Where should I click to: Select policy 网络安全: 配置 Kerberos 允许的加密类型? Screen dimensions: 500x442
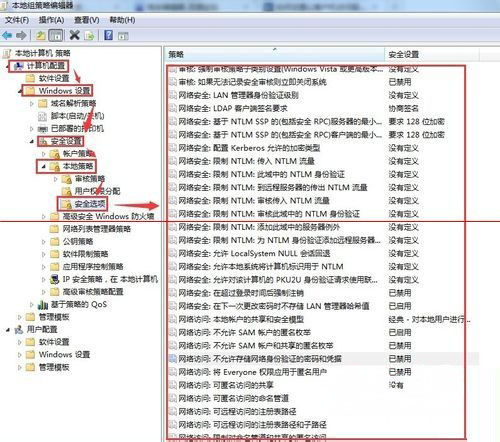[x=249, y=148]
